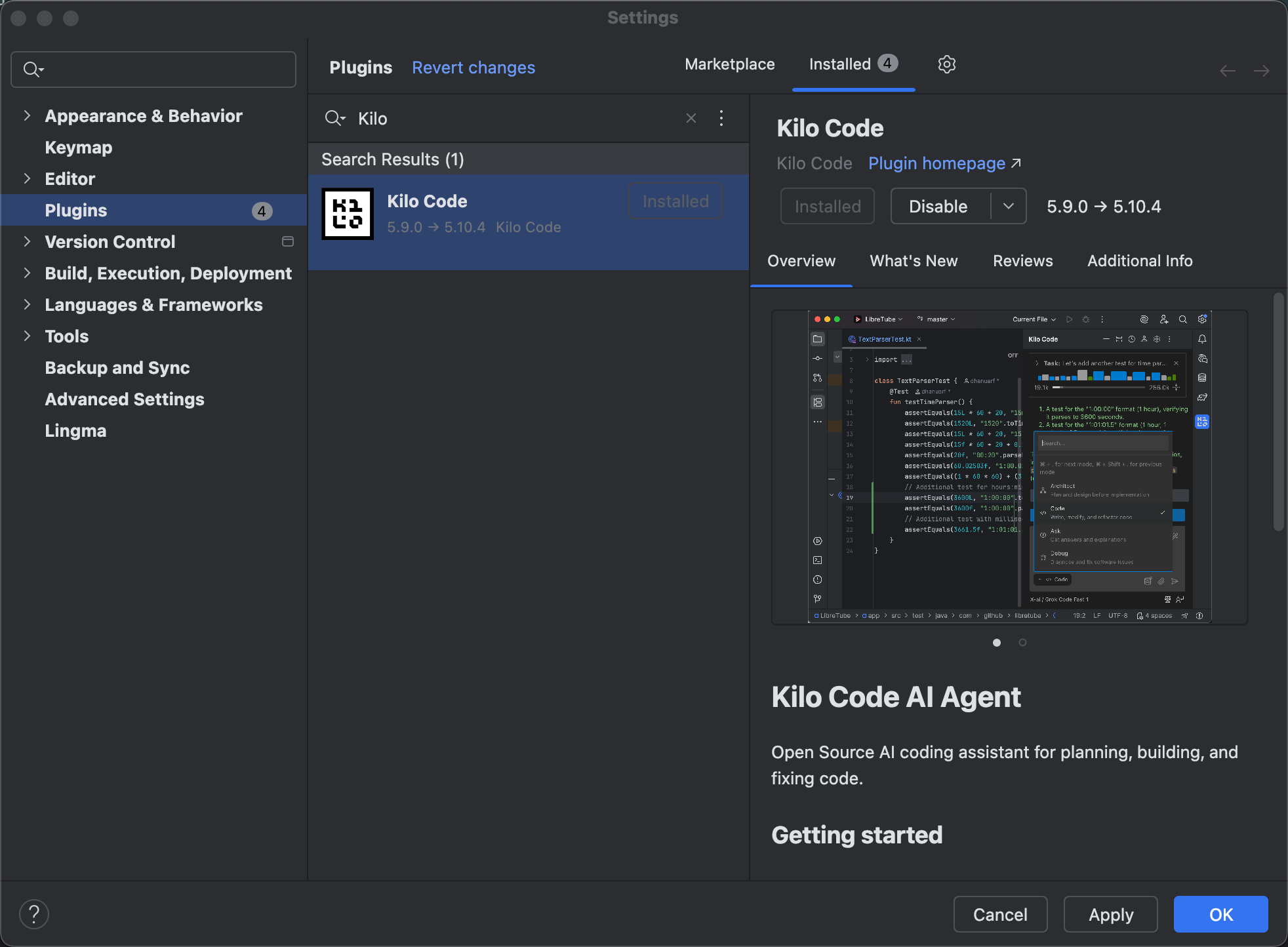
Task: Click the Plugins update count badge
Action: click(262, 211)
